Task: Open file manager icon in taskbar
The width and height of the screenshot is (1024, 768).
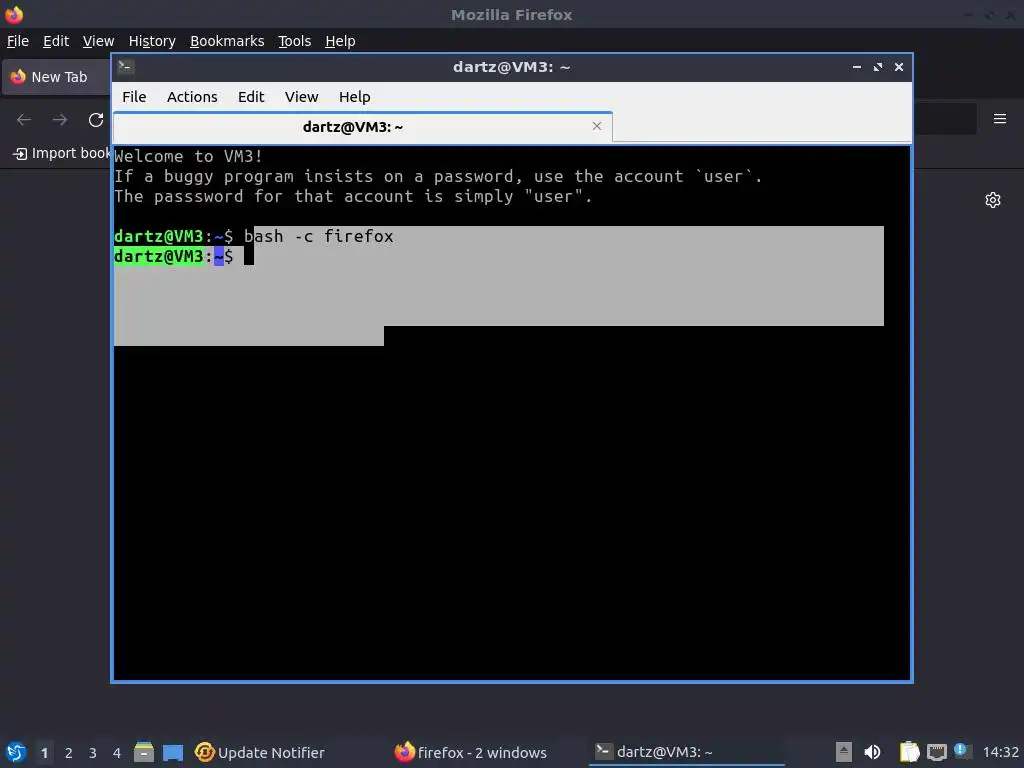Action: (x=144, y=752)
